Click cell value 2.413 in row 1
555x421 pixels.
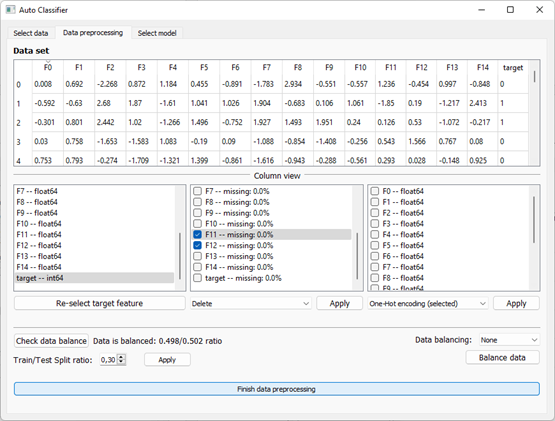tap(483, 103)
